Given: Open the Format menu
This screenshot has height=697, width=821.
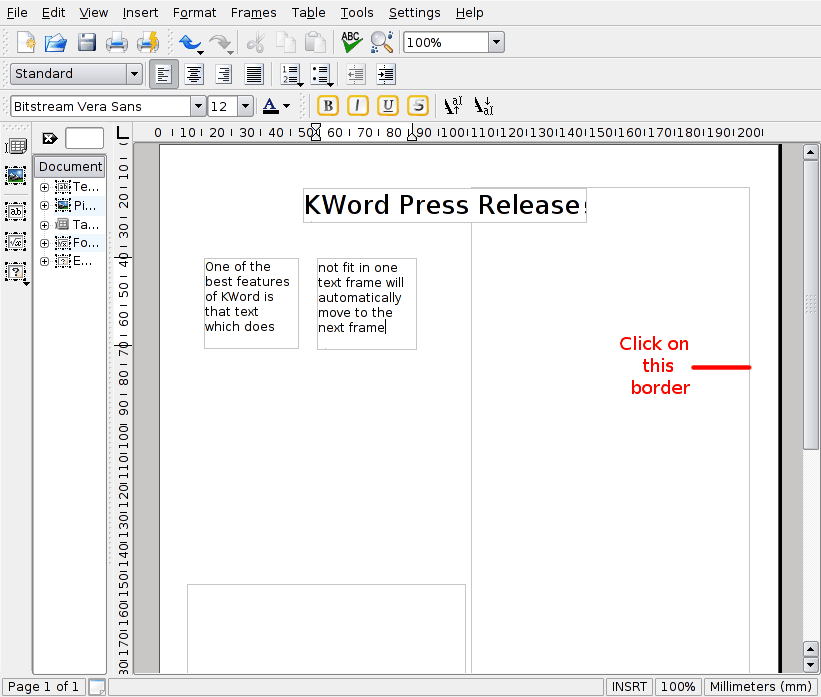Looking at the screenshot, I should [194, 13].
